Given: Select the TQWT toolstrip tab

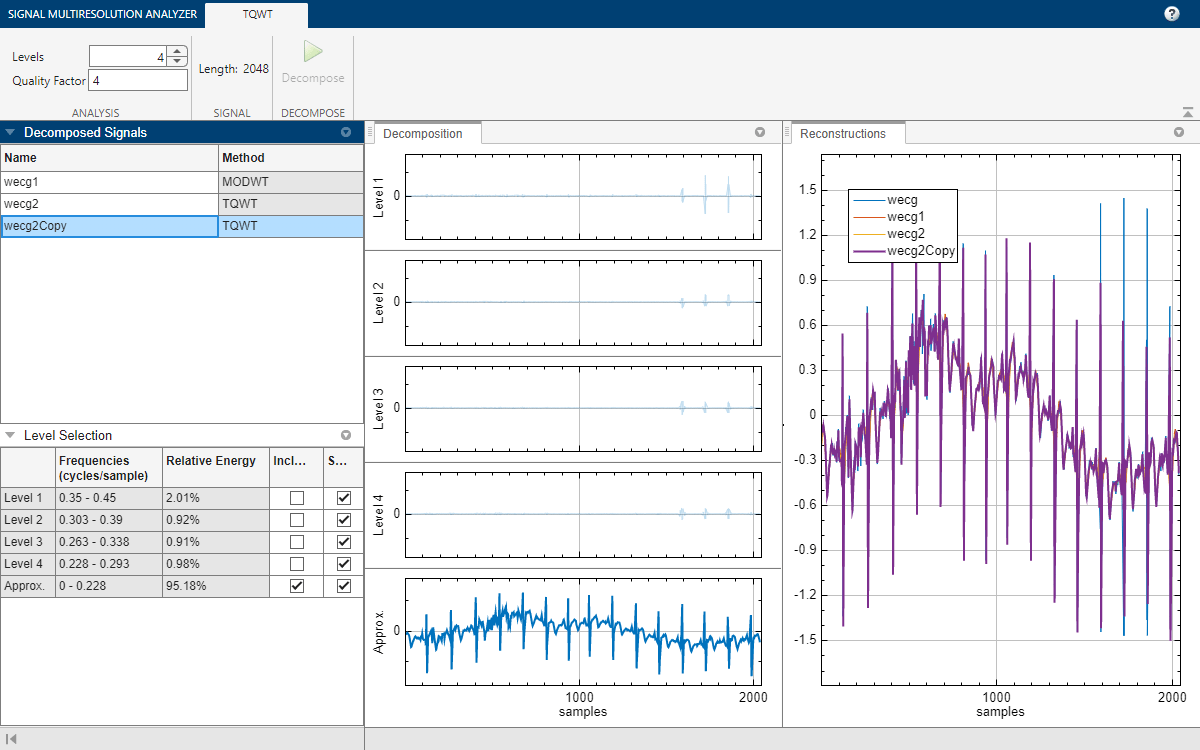Looking at the screenshot, I should click(256, 14).
